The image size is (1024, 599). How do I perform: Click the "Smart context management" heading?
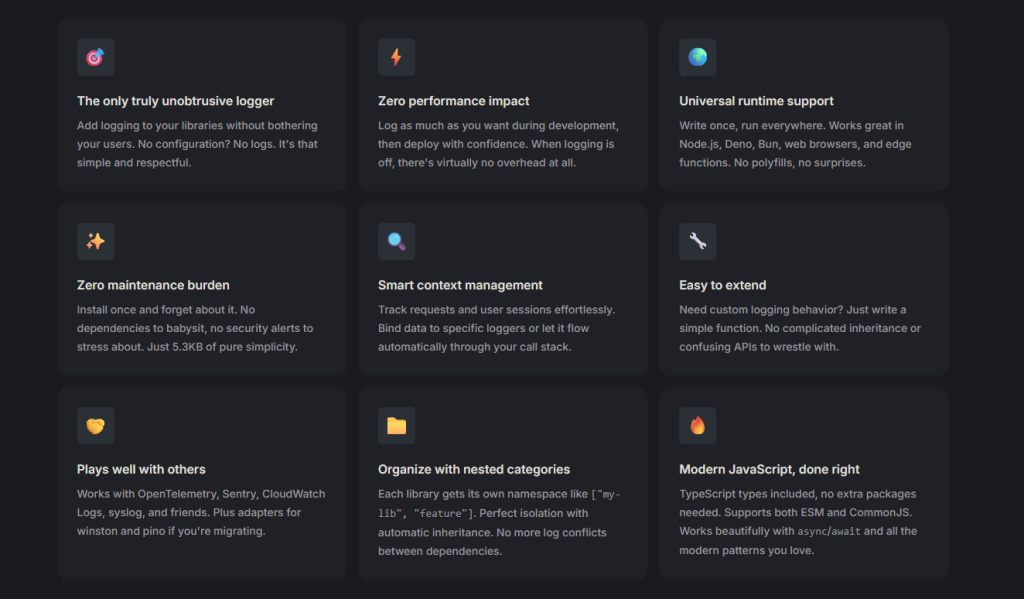coord(460,285)
